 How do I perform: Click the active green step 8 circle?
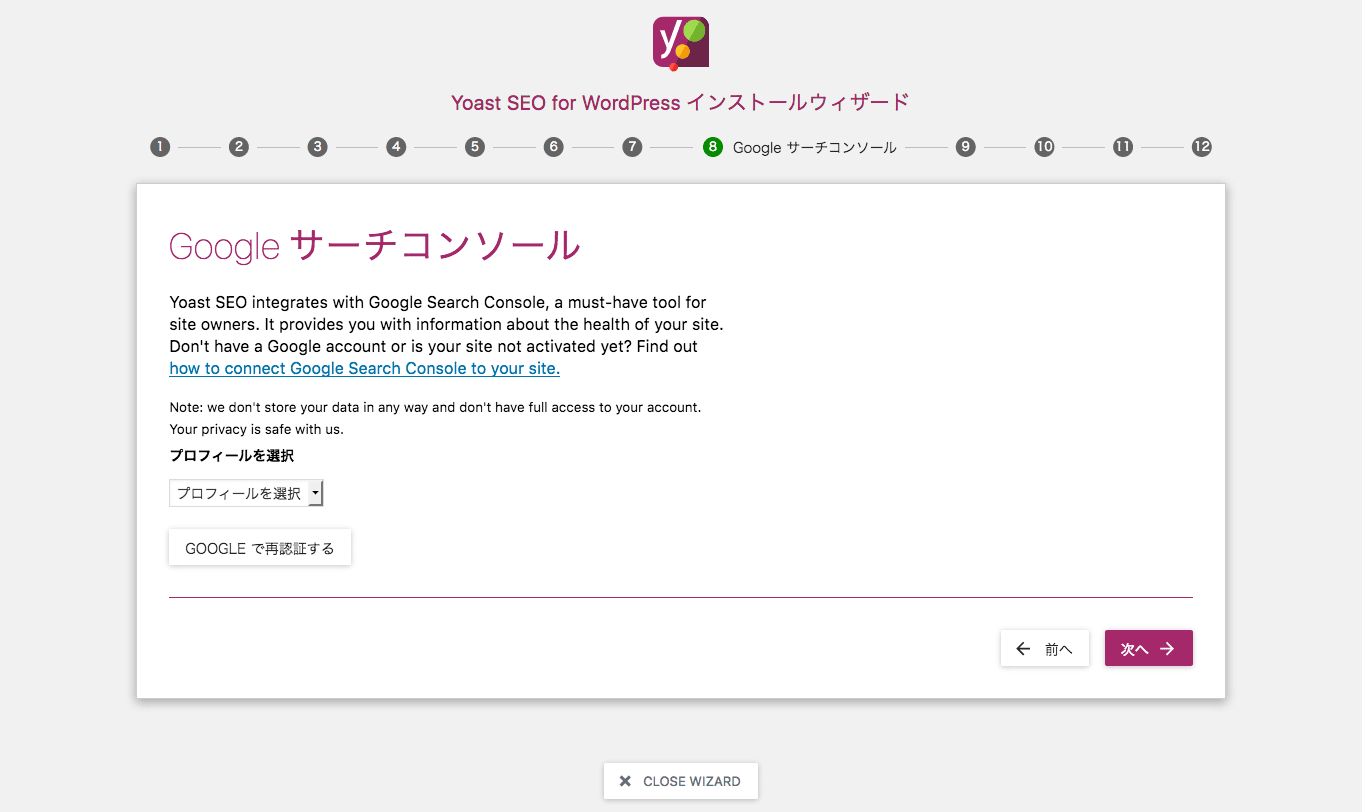point(712,147)
